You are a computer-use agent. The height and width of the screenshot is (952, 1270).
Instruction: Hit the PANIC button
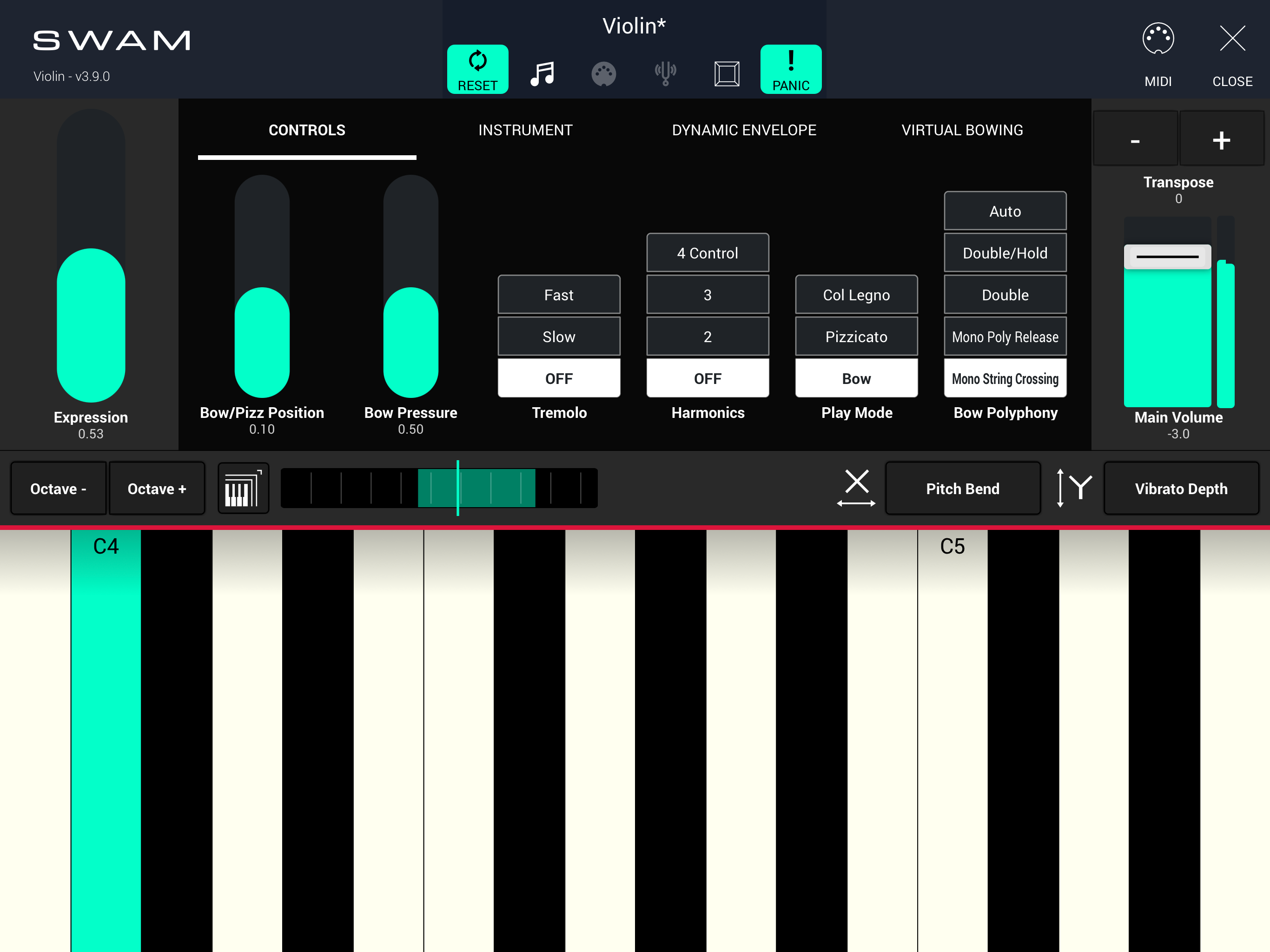791,69
